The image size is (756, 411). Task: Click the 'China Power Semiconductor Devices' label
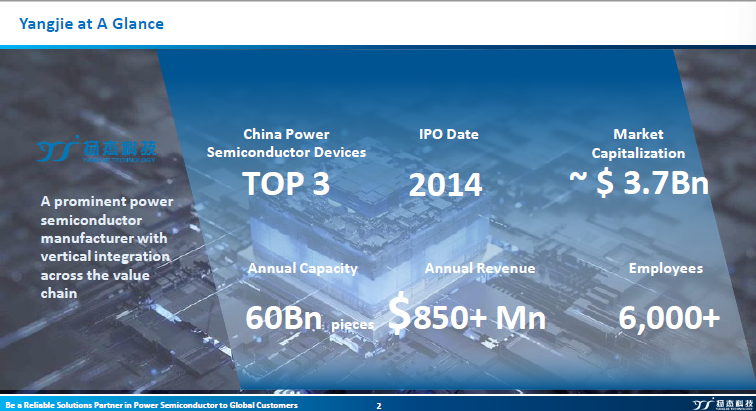pos(286,143)
